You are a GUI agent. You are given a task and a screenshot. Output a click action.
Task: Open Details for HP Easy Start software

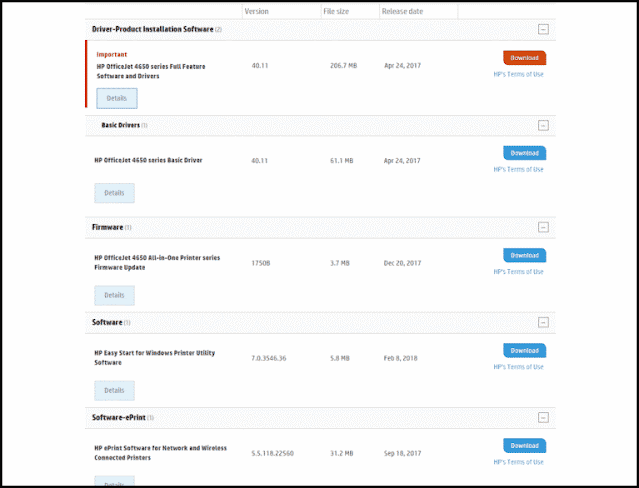(x=115, y=391)
